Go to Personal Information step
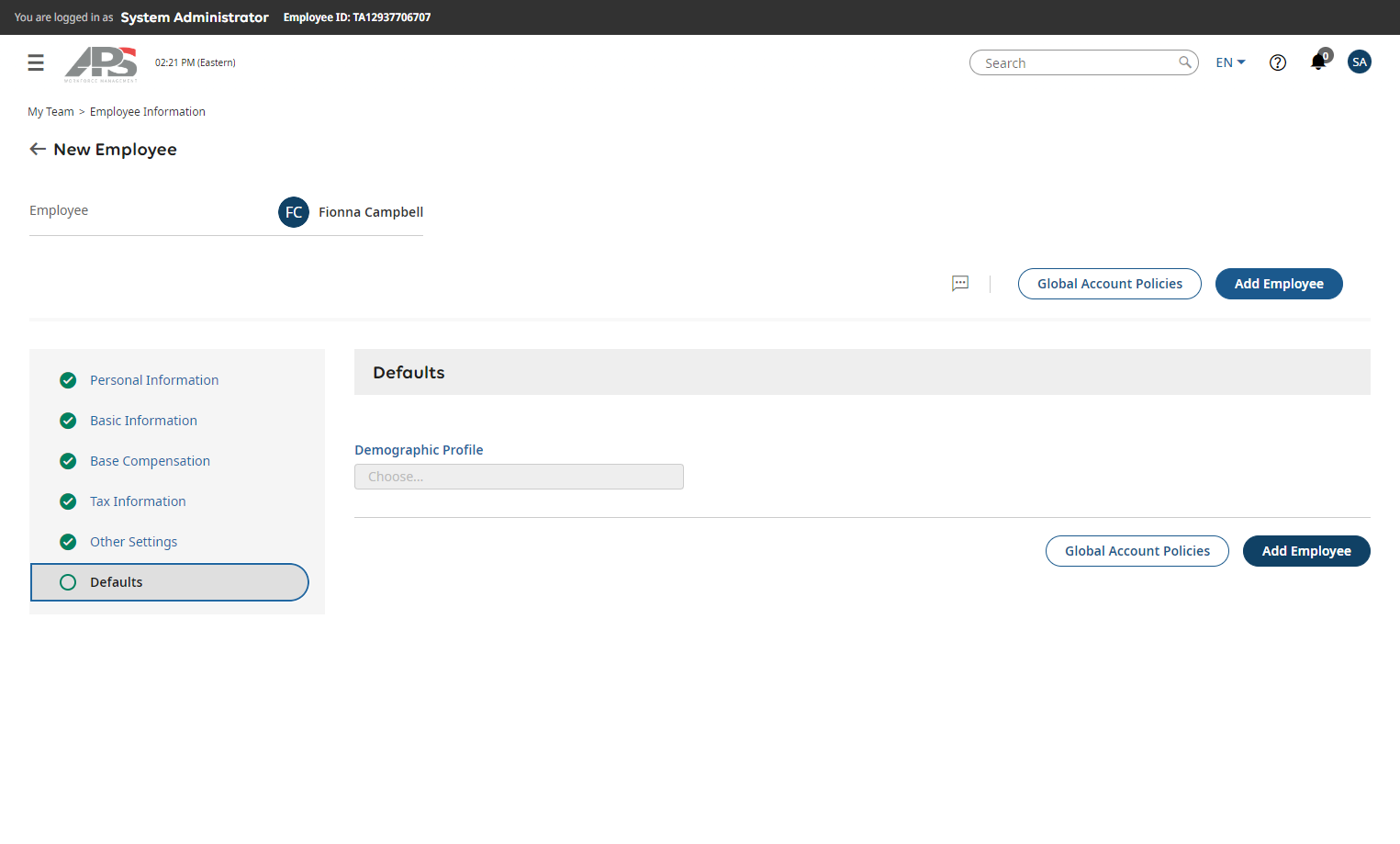 coord(154,380)
